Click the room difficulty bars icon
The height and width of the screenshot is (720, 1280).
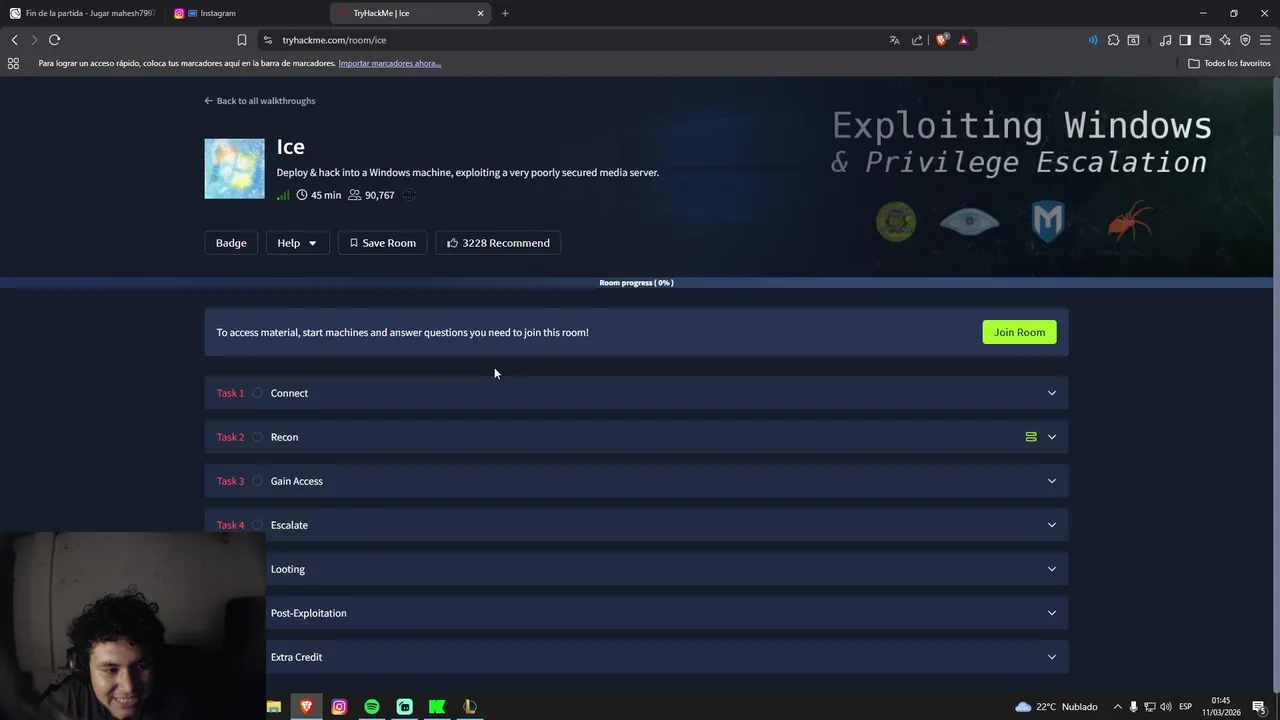click(x=283, y=195)
